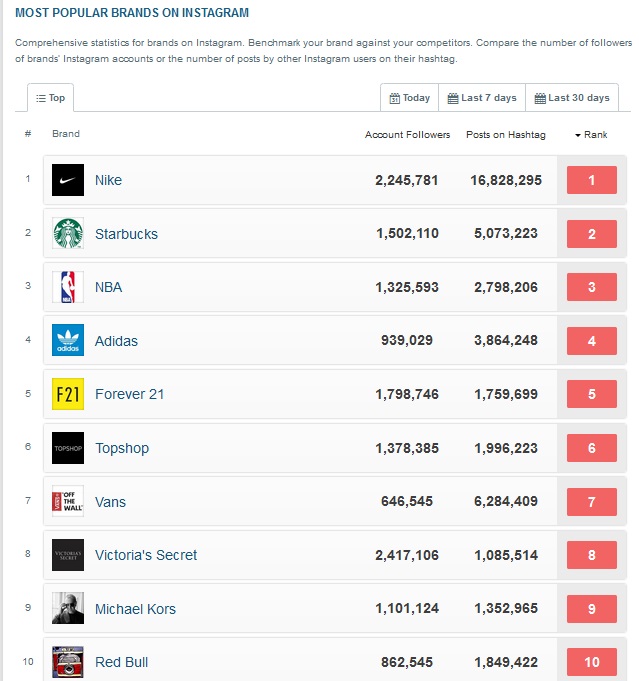Show Last 30 days statistics

click(572, 98)
